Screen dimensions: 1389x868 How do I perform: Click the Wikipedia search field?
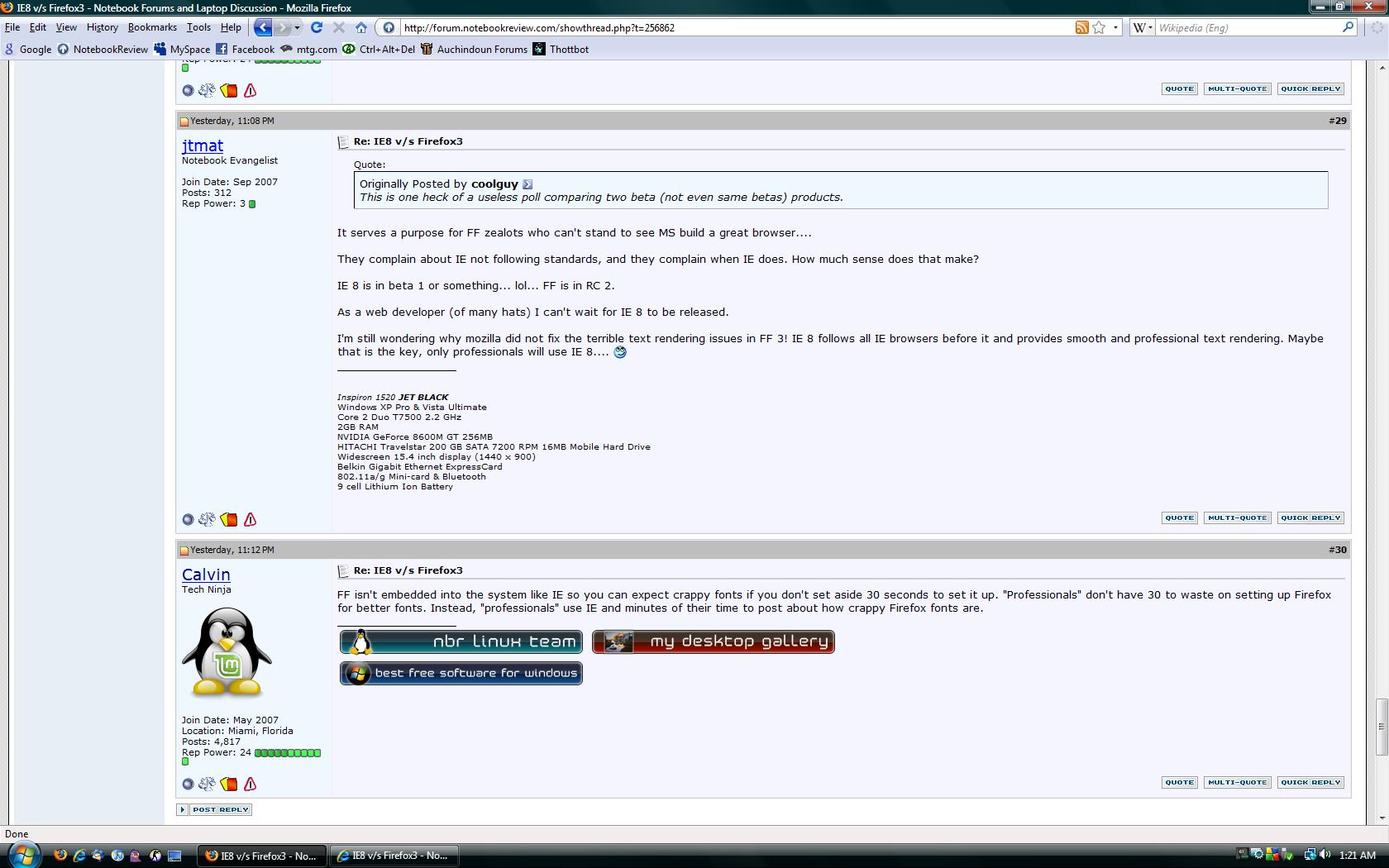(1247, 27)
